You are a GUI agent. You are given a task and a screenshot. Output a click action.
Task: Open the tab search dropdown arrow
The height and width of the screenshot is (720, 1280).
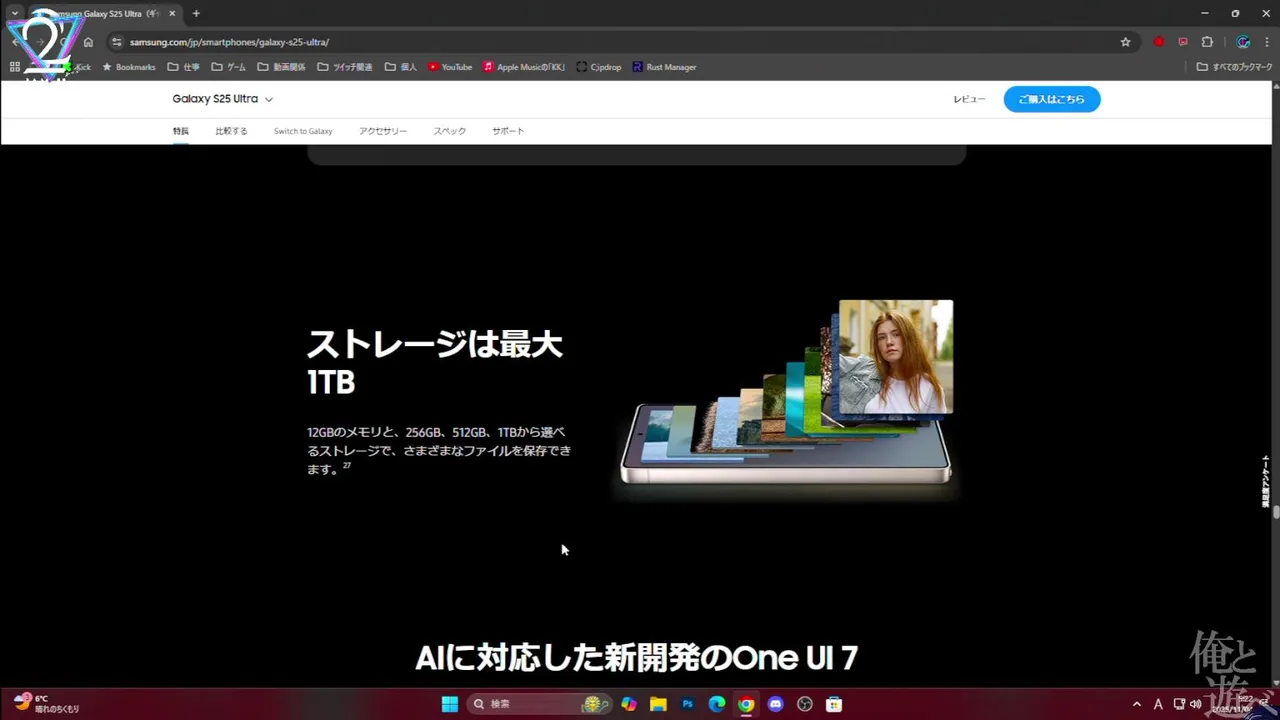pos(14,13)
